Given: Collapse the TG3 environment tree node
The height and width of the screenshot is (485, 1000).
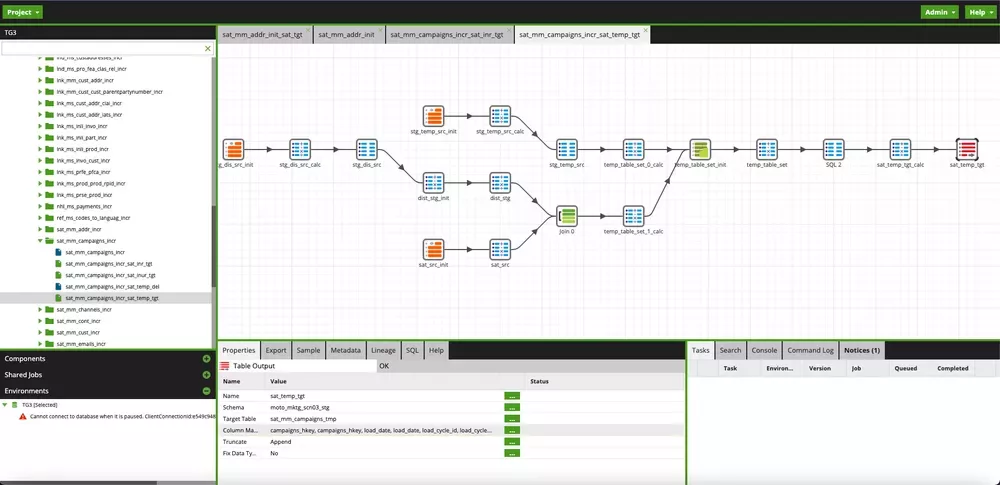Looking at the screenshot, I should (5, 405).
